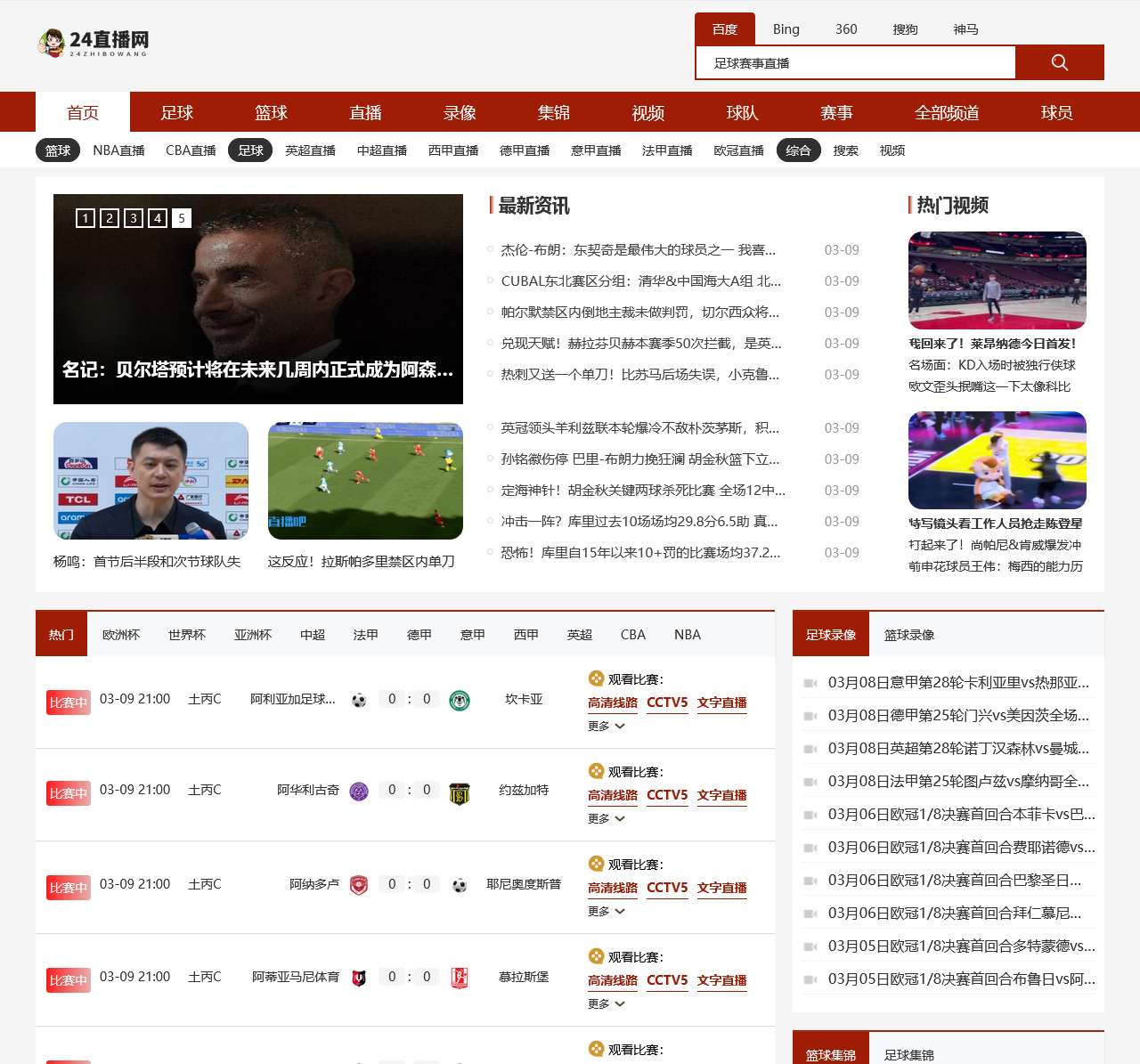Click the 比赛中 badge for 坎卡亚 match
Image resolution: width=1140 pixels, height=1064 pixels.
point(69,703)
